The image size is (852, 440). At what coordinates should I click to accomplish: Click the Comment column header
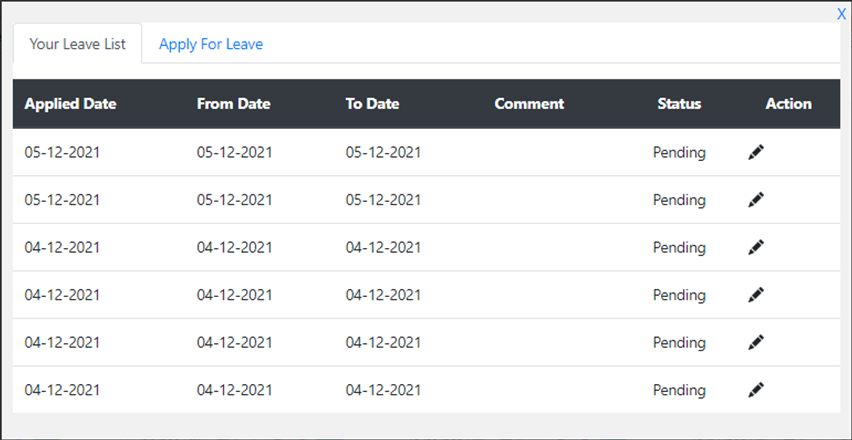[x=529, y=104]
